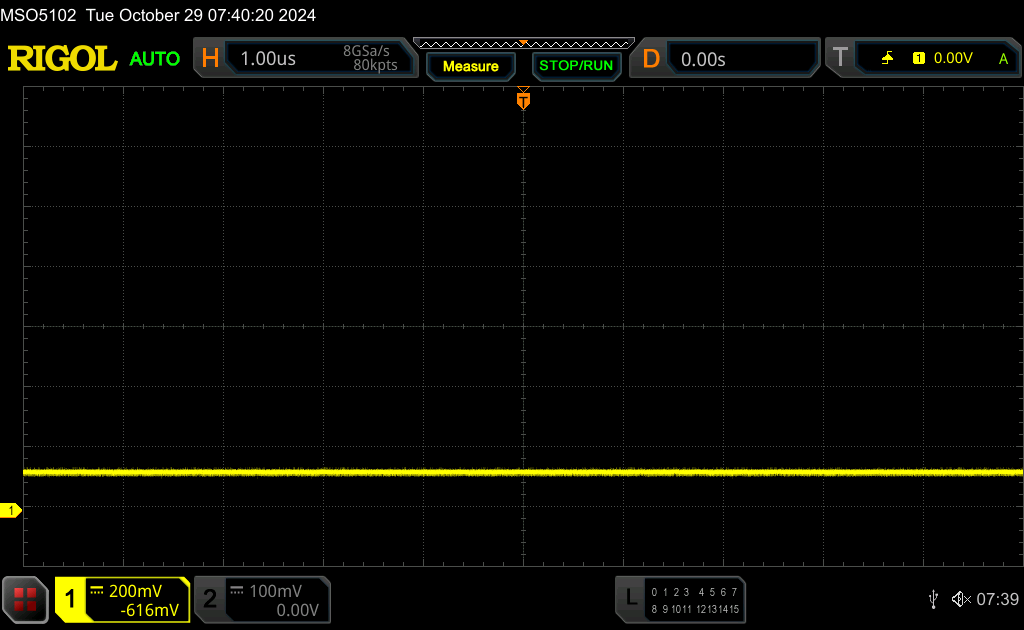Toggle channel 1 using its yellow label
The width and height of the screenshot is (1024, 630).
(x=70, y=600)
